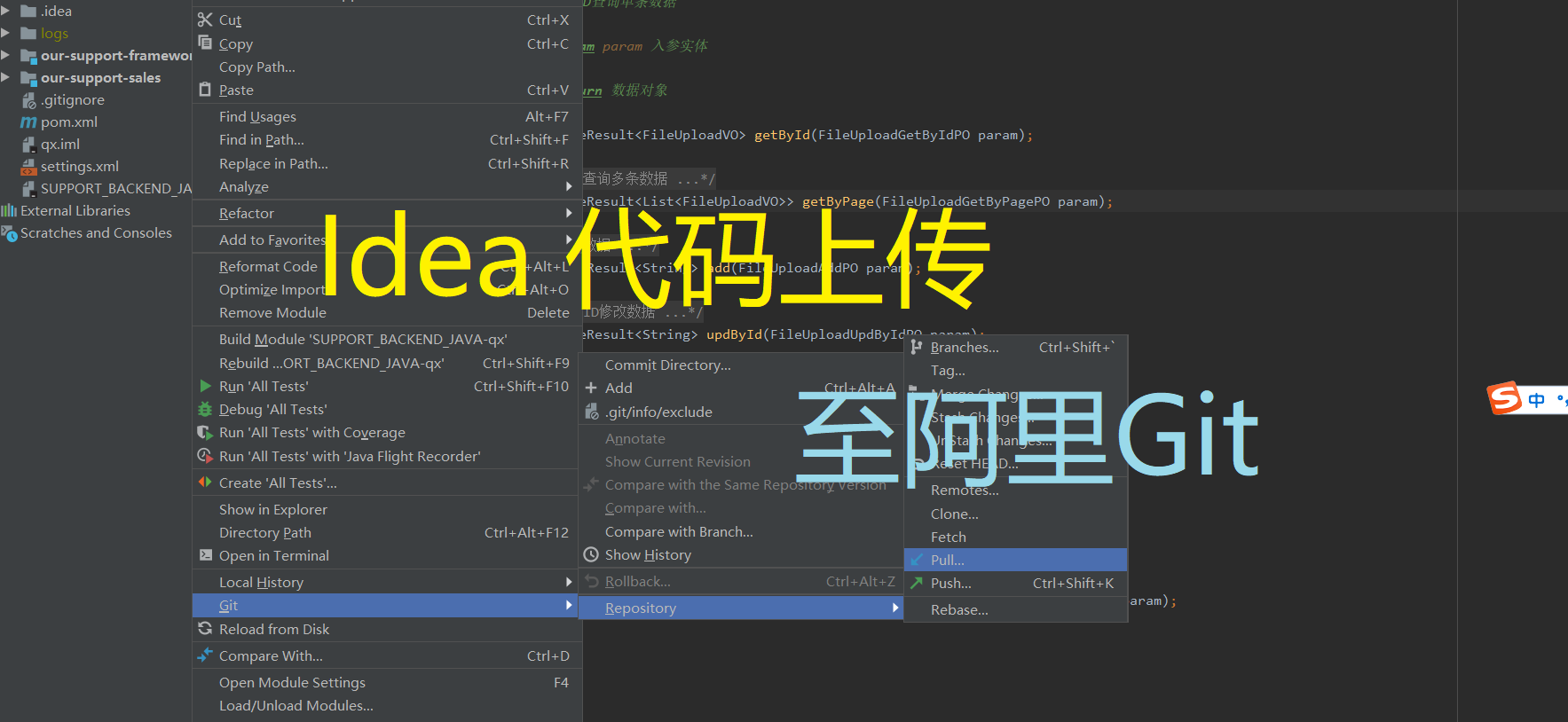Click the Pull arrow icon
The height and width of the screenshot is (722, 1568).
coord(917,560)
